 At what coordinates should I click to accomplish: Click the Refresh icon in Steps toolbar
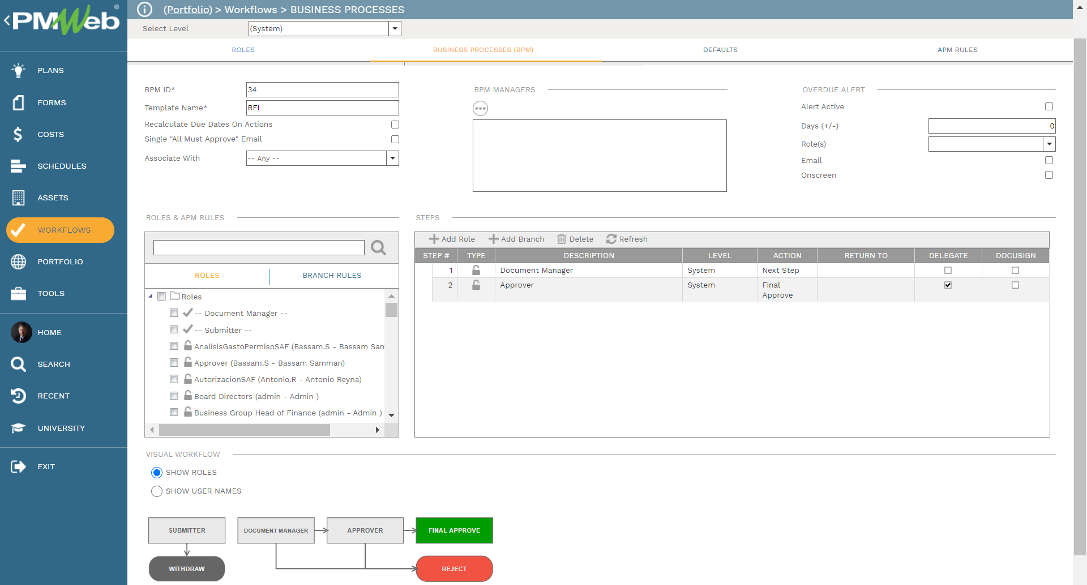611,239
